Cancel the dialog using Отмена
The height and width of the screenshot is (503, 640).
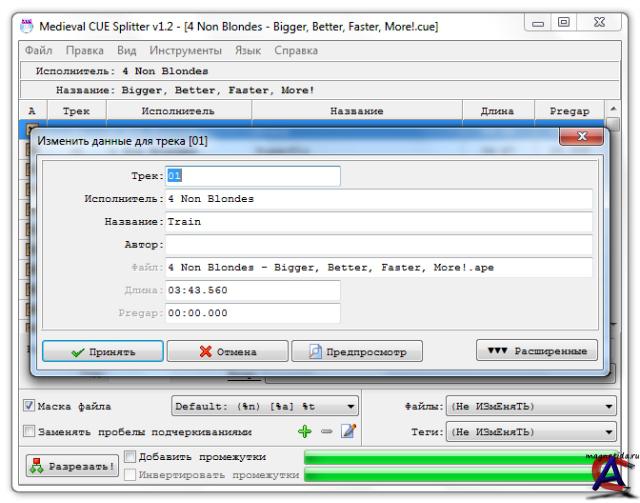pyautogui.click(x=226, y=352)
